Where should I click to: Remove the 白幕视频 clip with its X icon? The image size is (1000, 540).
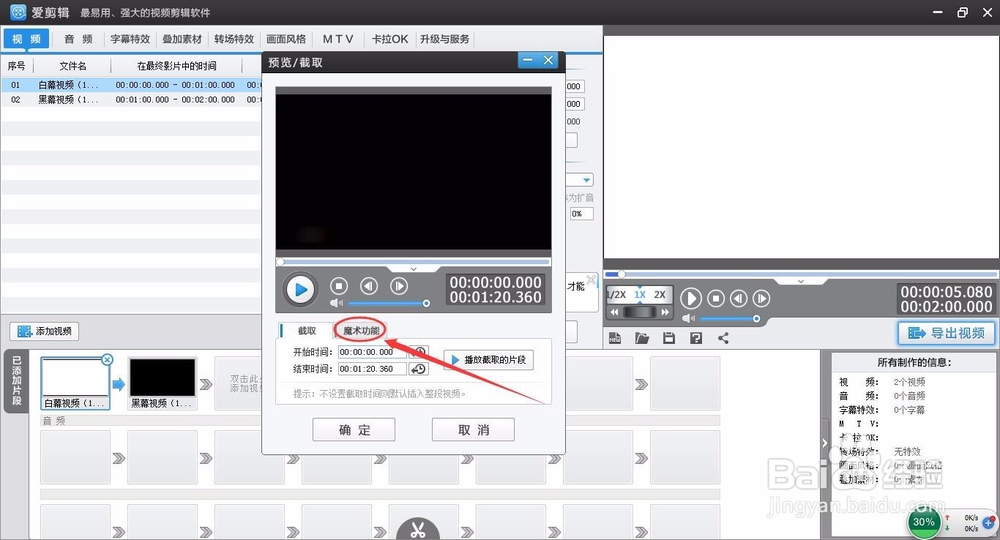pyautogui.click(x=107, y=360)
